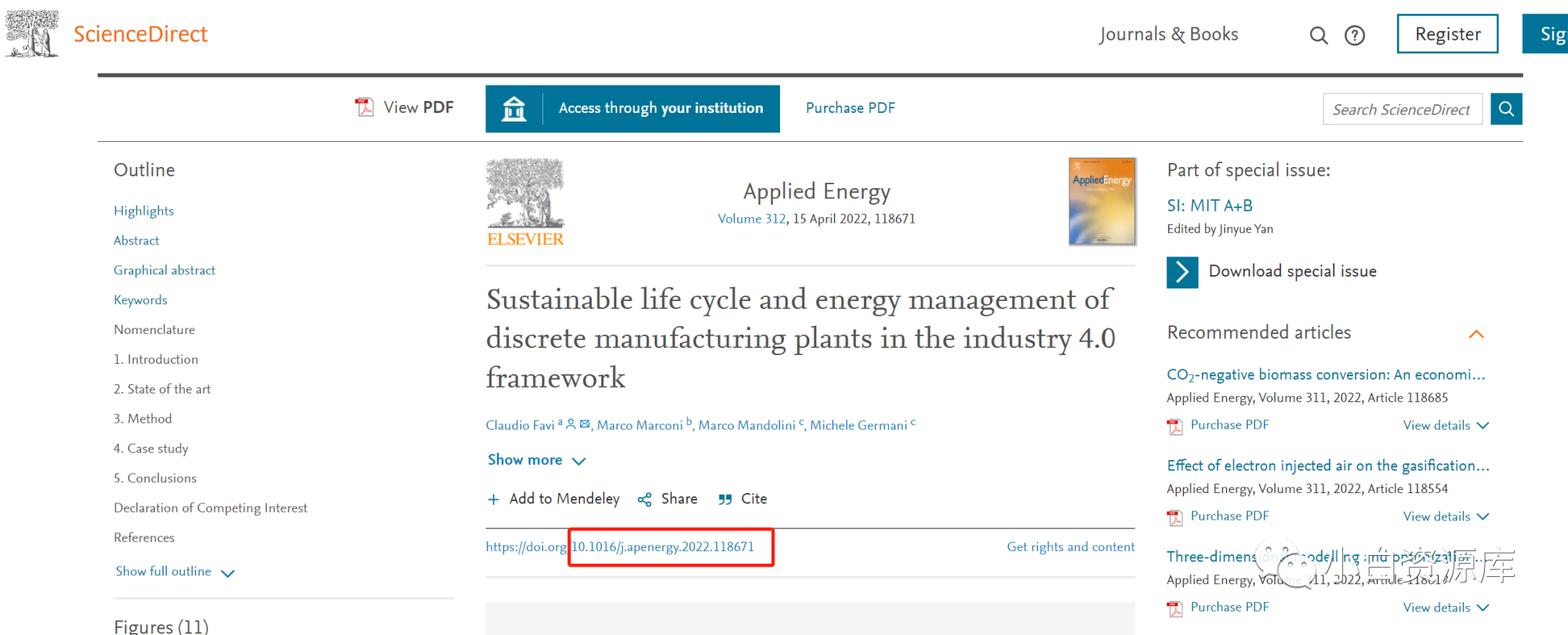Expand Show full outline
Viewport: 1568px width, 635px height.
pyautogui.click(x=175, y=571)
